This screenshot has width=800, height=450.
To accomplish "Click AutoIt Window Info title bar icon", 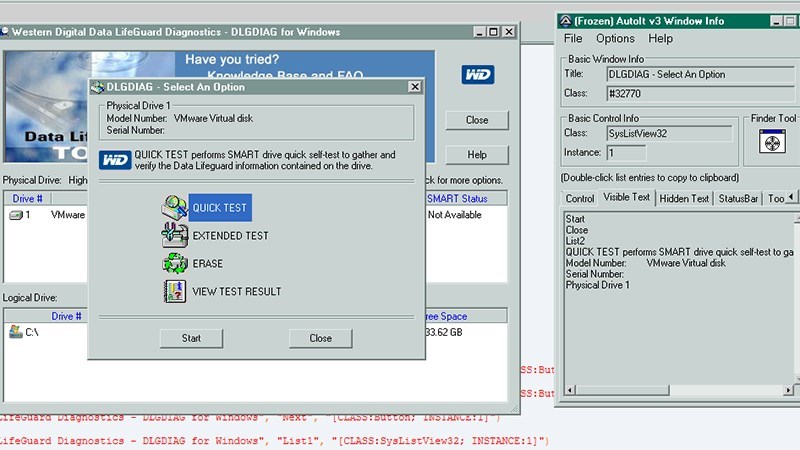I will click(565, 21).
